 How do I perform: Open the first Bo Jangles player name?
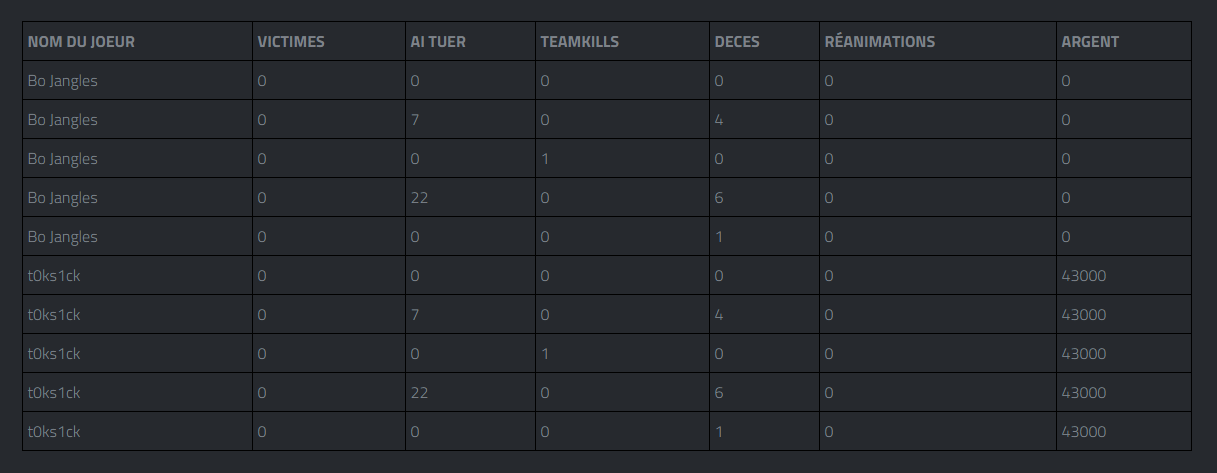tap(63, 81)
